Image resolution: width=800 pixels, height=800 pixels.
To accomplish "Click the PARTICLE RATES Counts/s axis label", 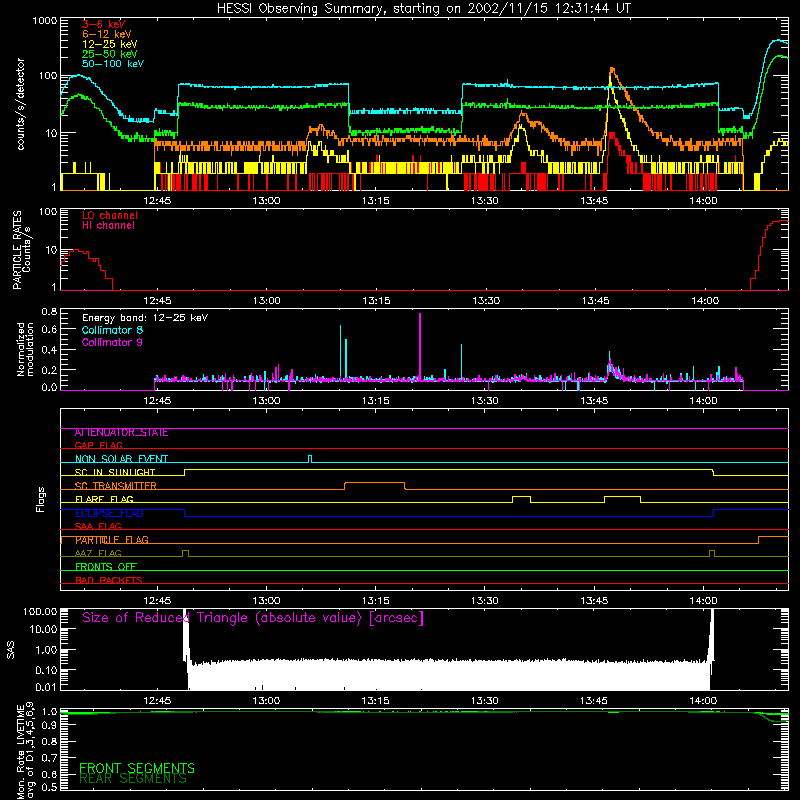I will click(x=21, y=249).
